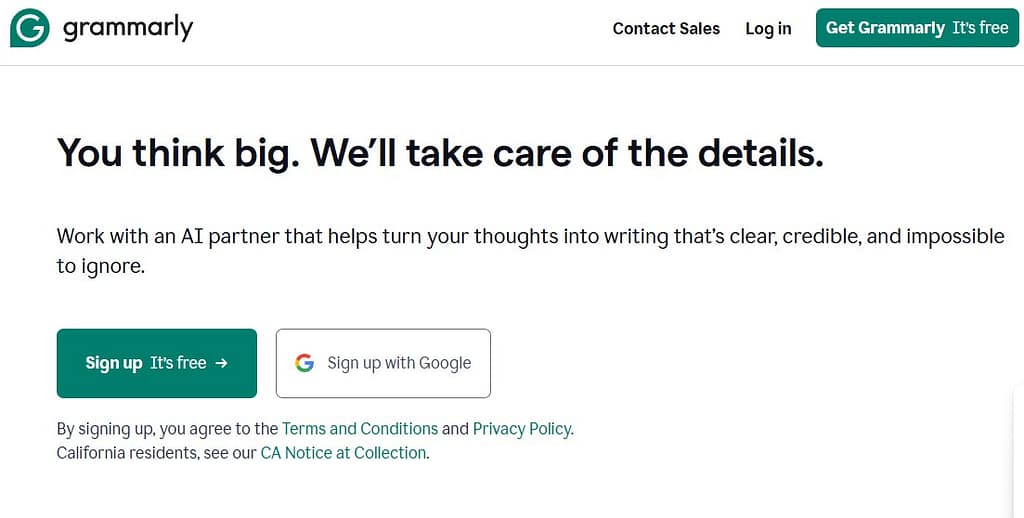Click the "It's free" label beside Sign up
The height and width of the screenshot is (518, 1024).
point(178,363)
